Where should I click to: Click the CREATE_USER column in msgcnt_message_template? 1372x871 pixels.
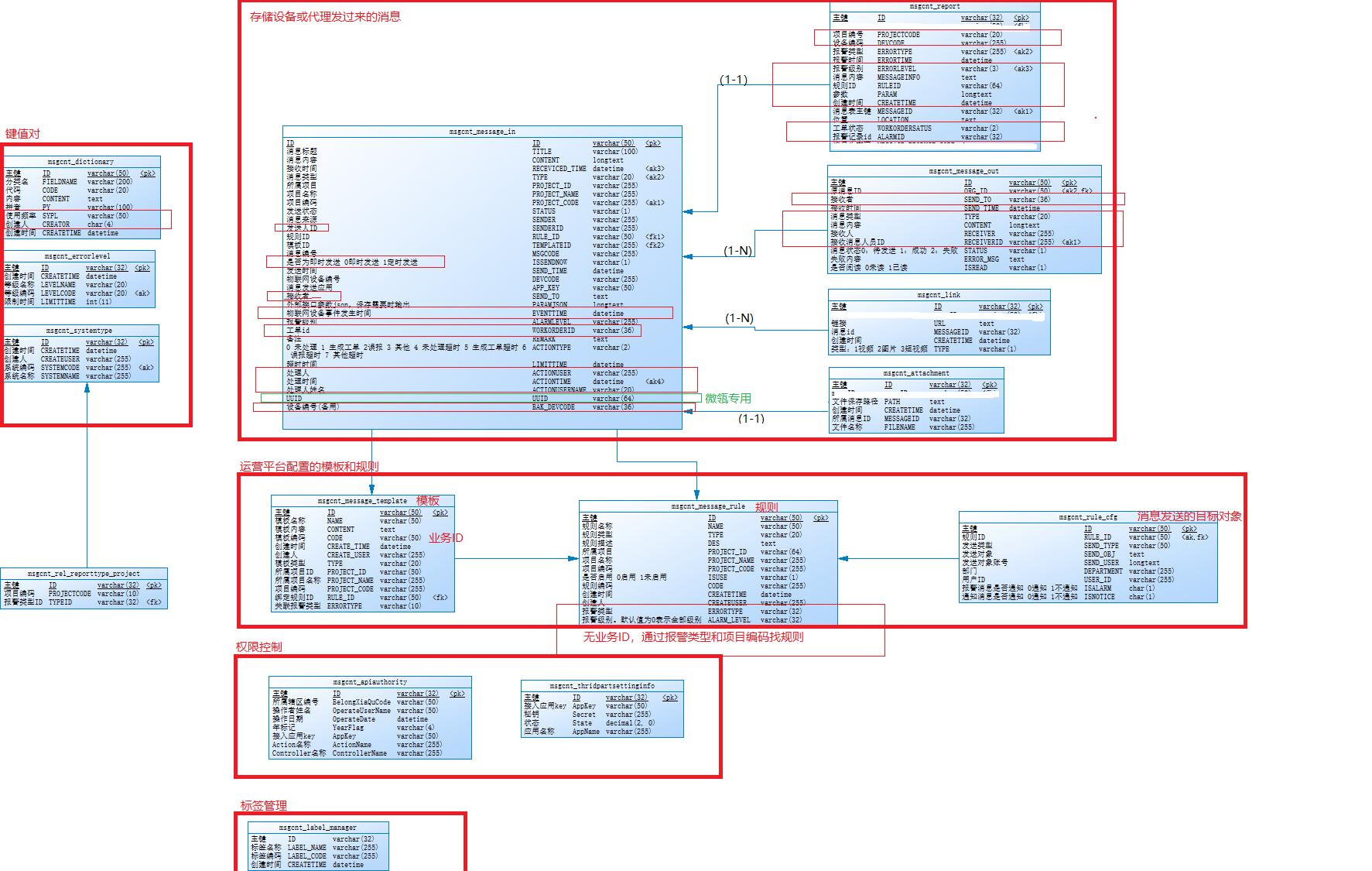click(x=348, y=555)
